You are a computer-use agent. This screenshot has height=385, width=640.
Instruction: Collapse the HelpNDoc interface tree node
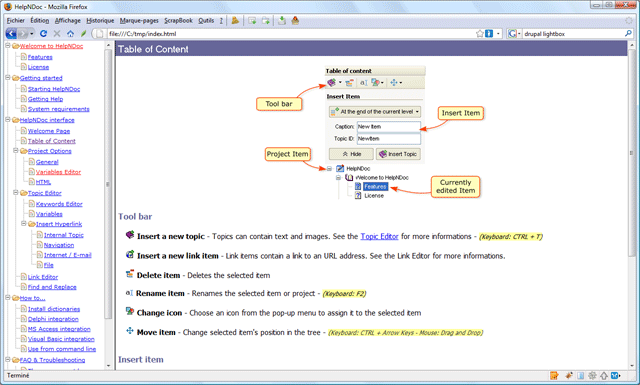(x=8, y=119)
